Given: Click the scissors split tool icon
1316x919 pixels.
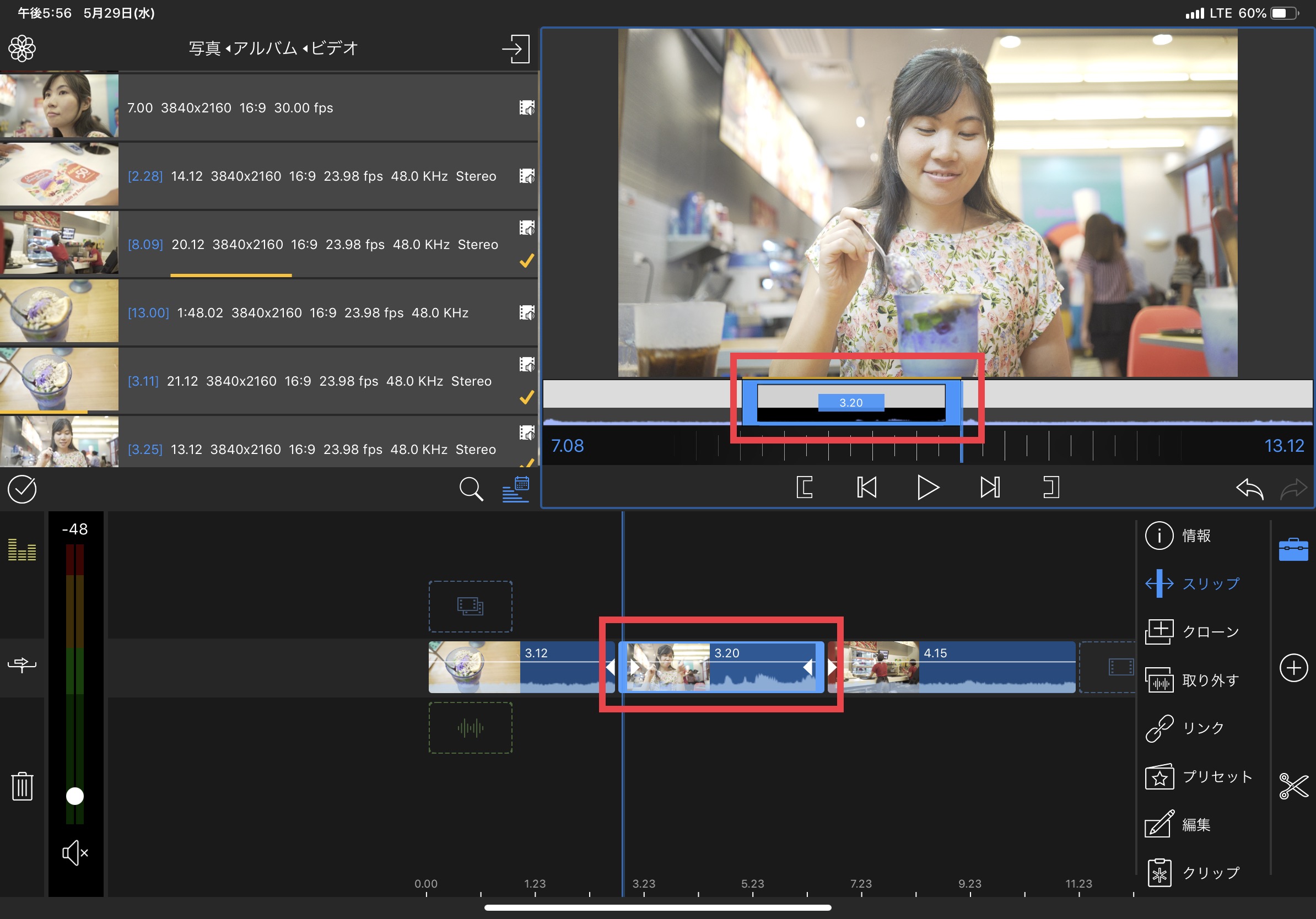Looking at the screenshot, I should (1293, 786).
